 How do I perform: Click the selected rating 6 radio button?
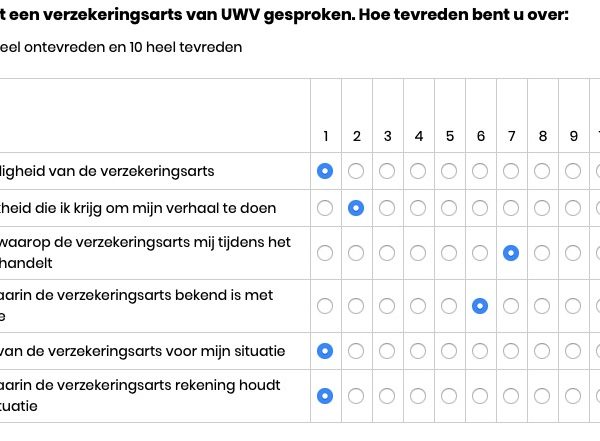[480, 306]
